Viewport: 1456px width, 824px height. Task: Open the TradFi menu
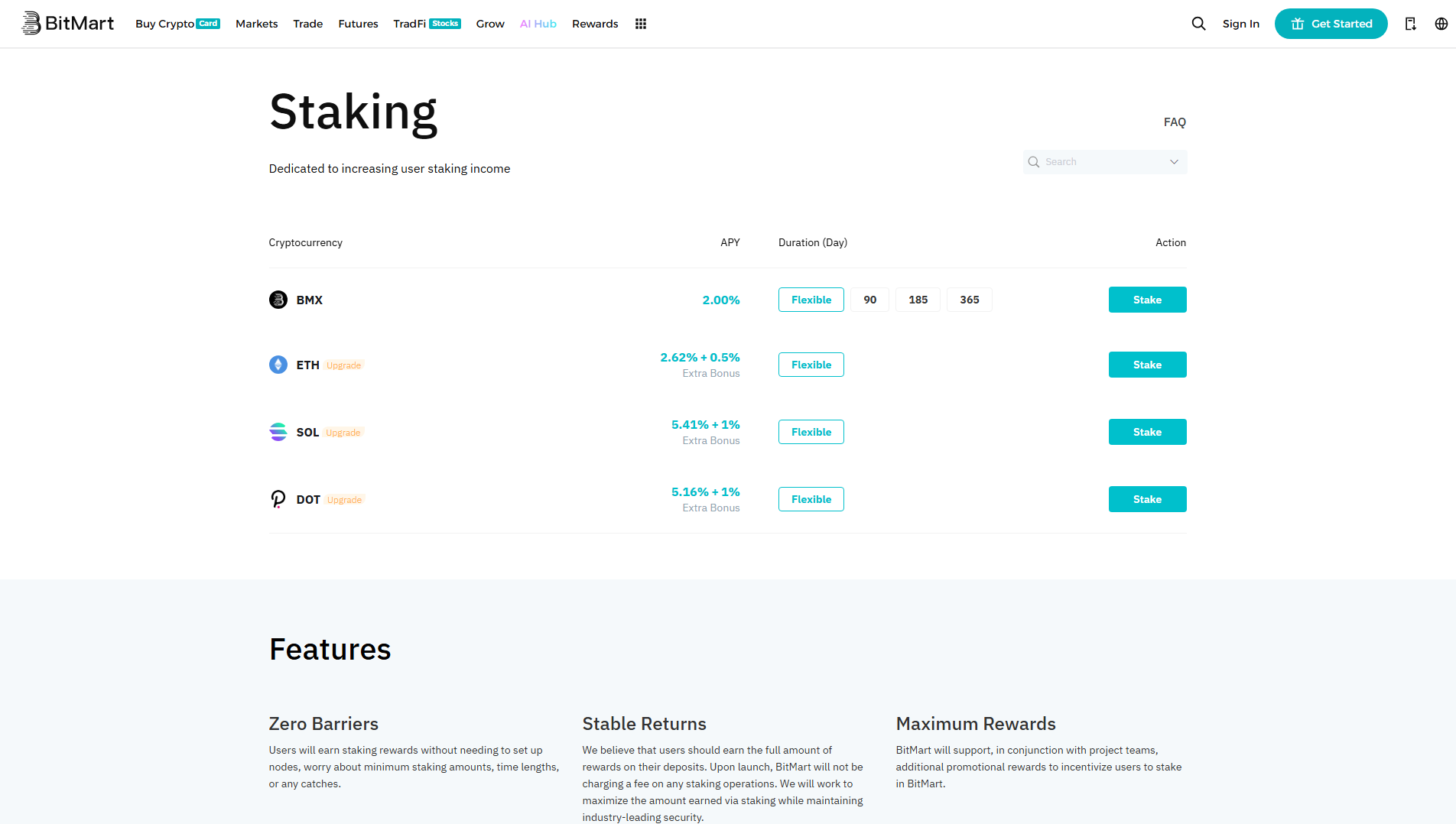click(410, 24)
